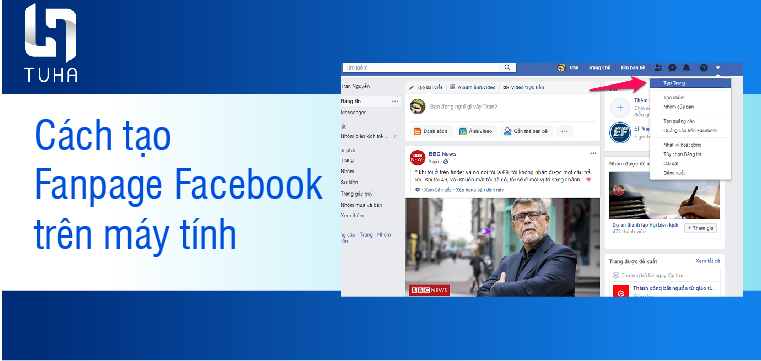Image resolution: width=761 pixels, height=361 pixels.
Task: Switch to the "Video trực tiếp" composer tab
Action: pyautogui.click(x=523, y=87)
